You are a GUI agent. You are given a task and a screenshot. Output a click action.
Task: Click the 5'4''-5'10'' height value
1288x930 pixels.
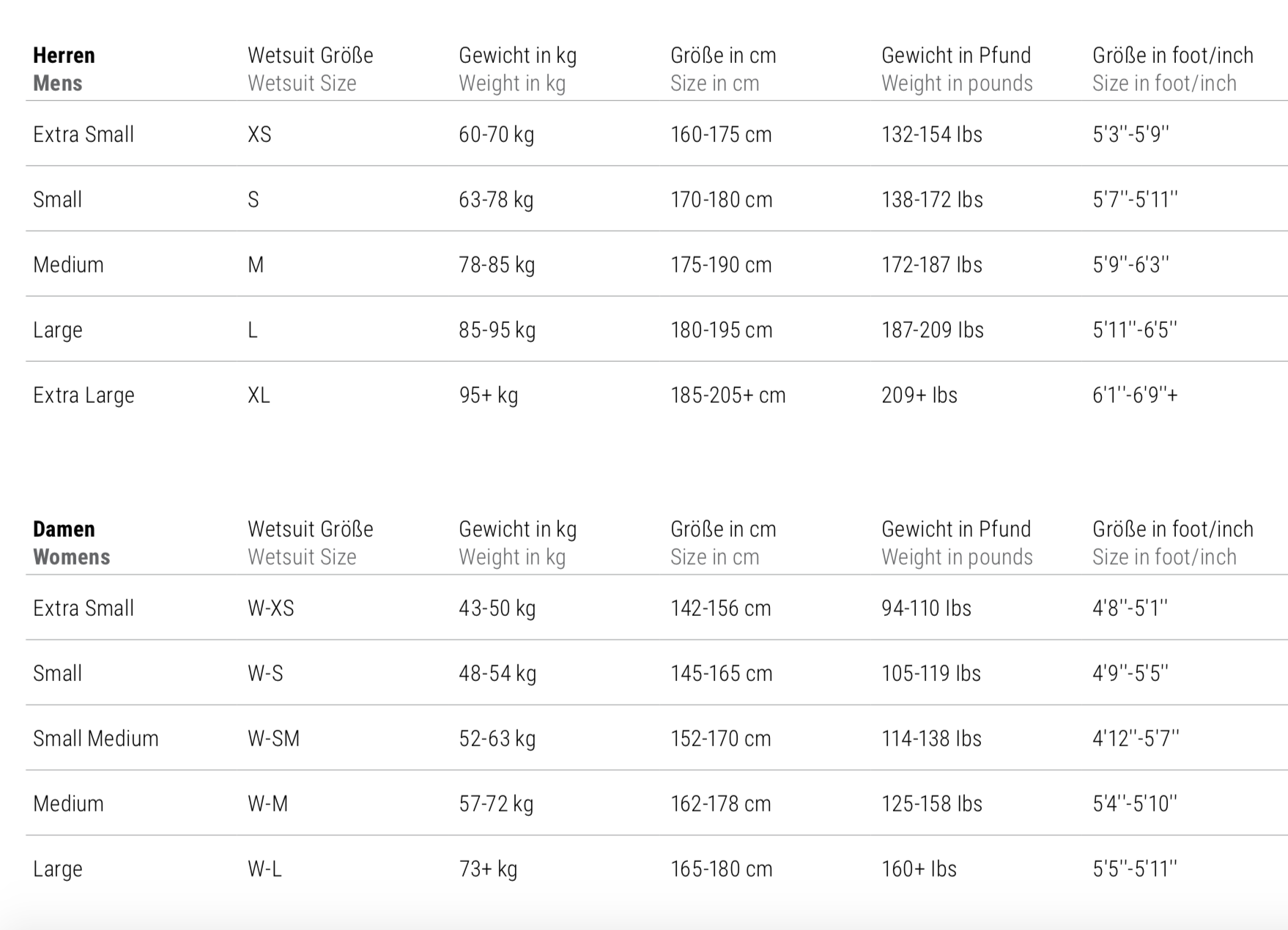click(x=1134, y=804)
